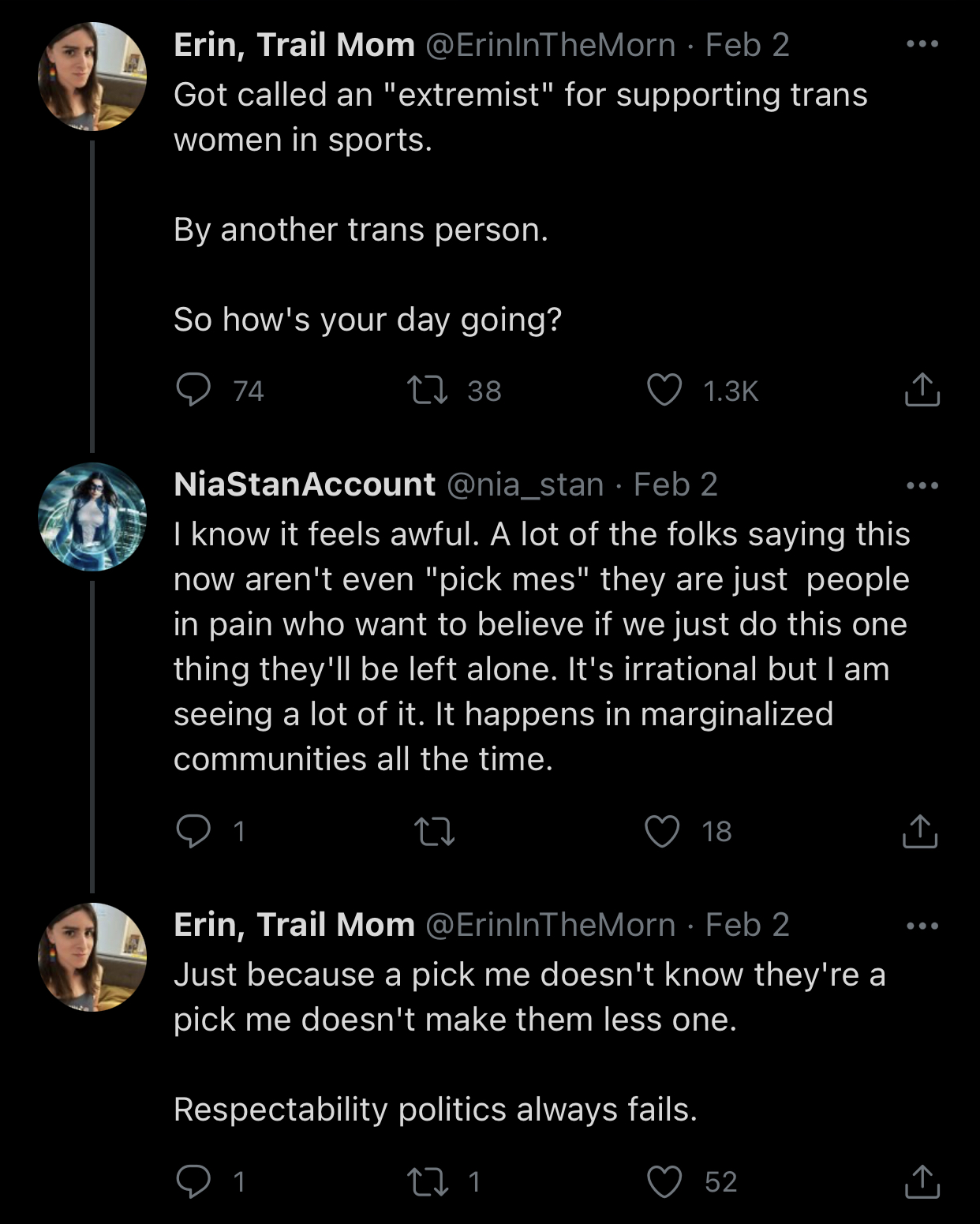Share Erin's "extremist" tweet
Image resolution: width=980 pixels, height=1224 pixels.
tap(921, 390)
